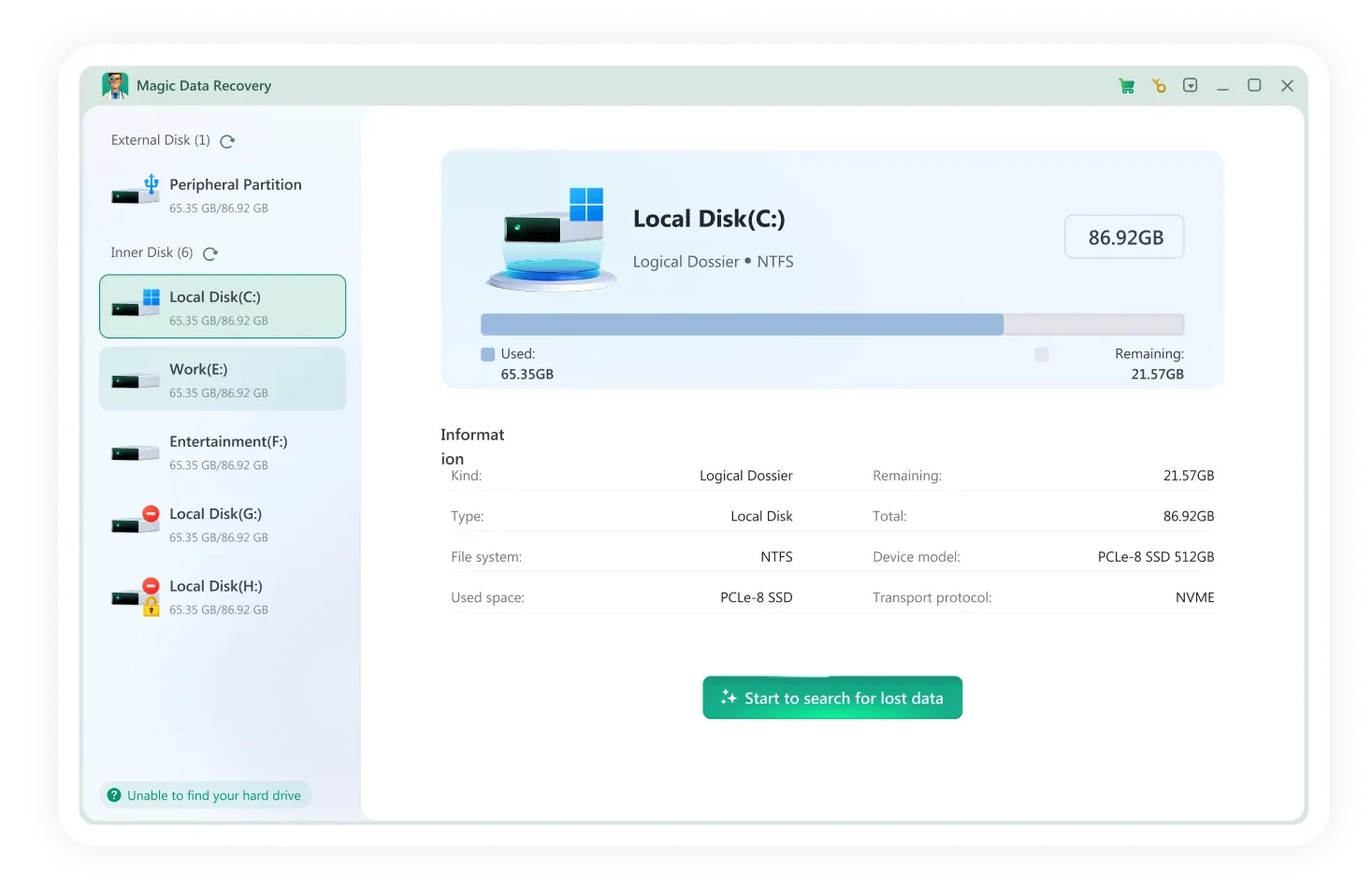Click Start to search for lost data

[832, 697]
